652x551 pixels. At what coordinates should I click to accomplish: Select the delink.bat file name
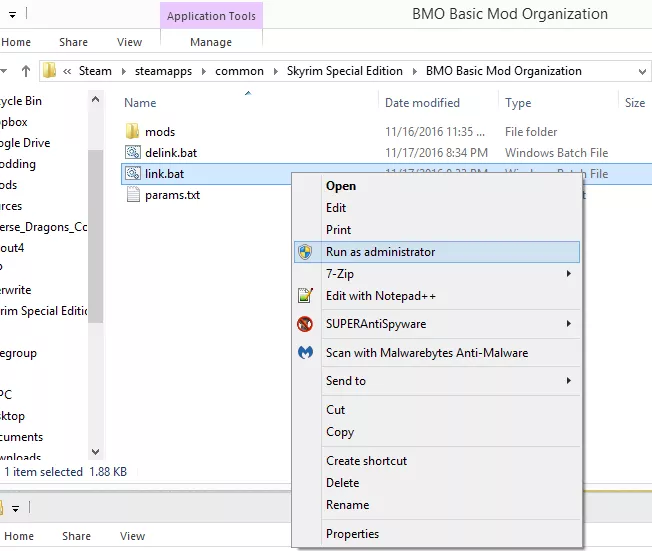(171, 153)
